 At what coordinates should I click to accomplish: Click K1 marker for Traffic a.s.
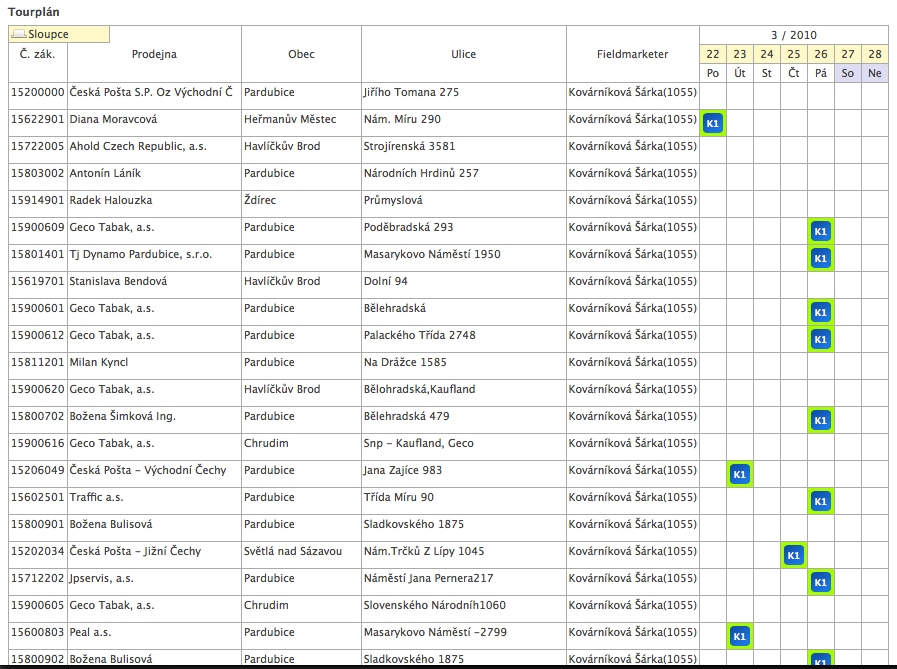[x=821, y=501]
